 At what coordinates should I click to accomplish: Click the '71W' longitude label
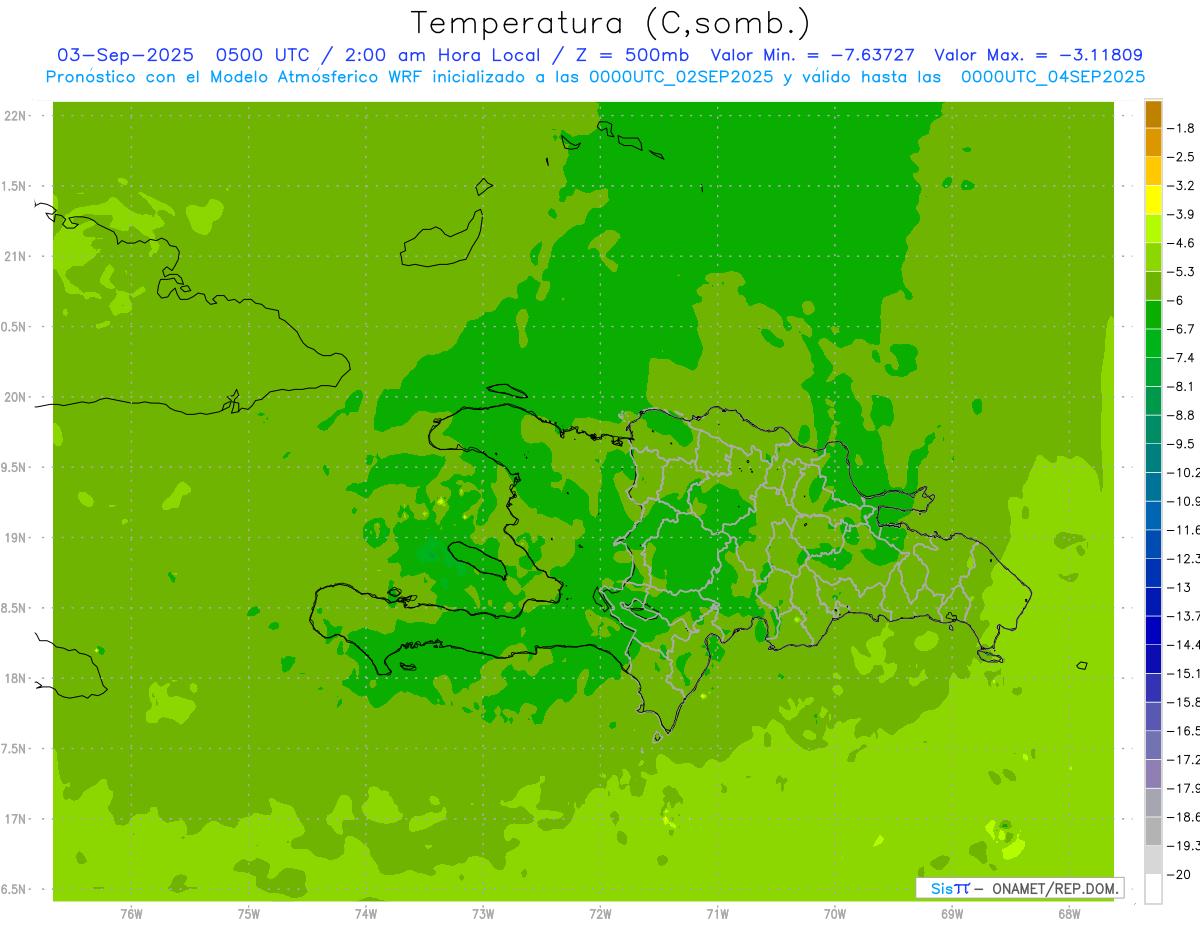click(717, 914)
